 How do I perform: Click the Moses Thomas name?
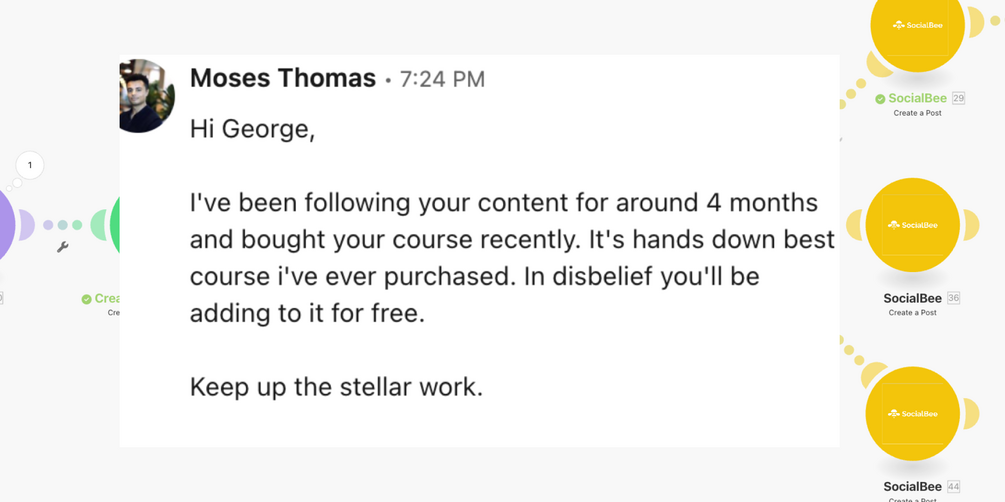pyautogui.click(x=282, y=78)
